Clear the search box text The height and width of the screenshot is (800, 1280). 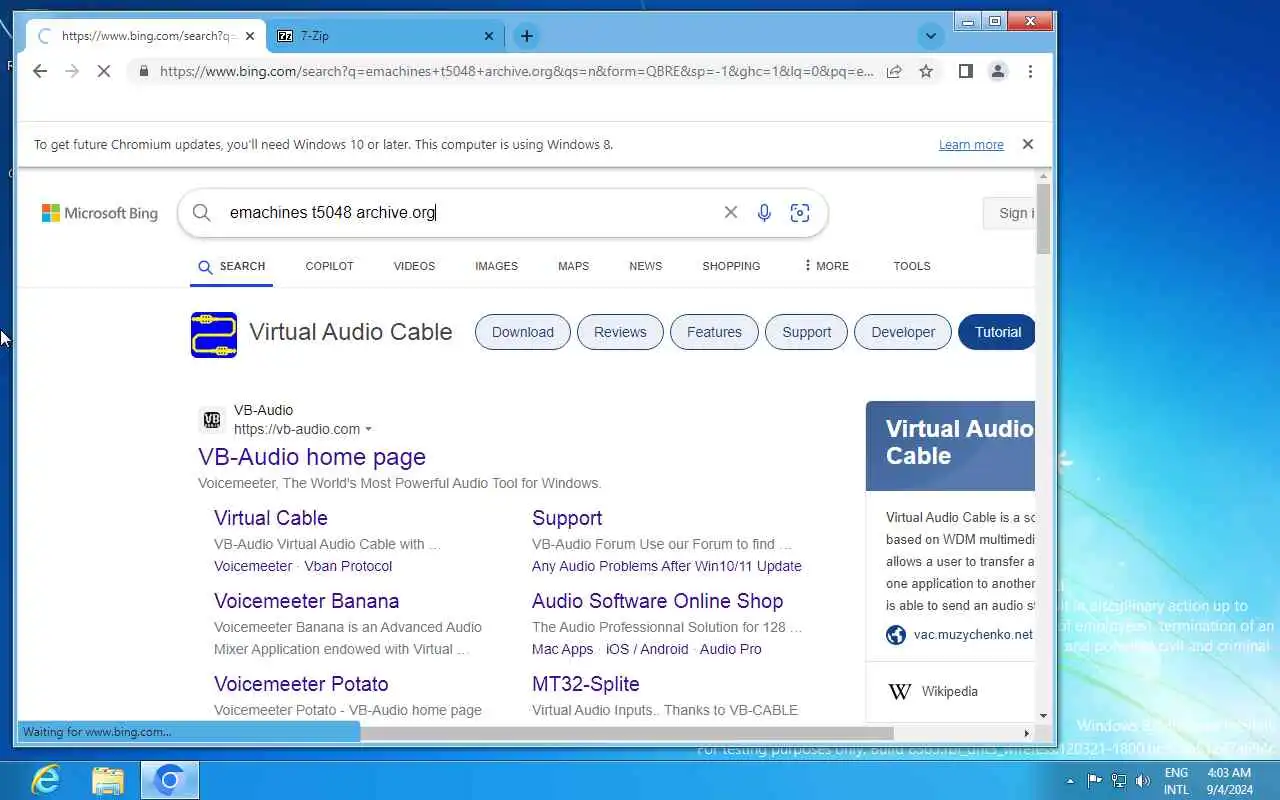[731, 212]
